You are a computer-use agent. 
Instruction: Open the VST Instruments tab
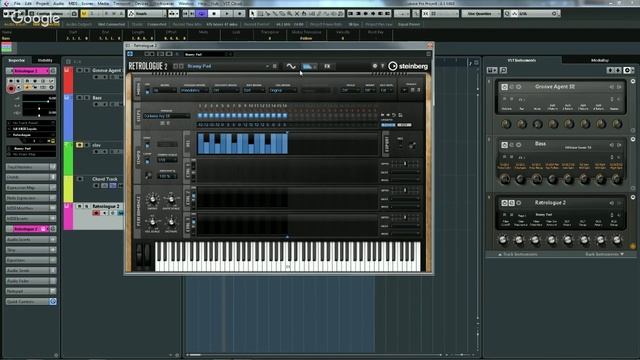[x=522, y=60]
